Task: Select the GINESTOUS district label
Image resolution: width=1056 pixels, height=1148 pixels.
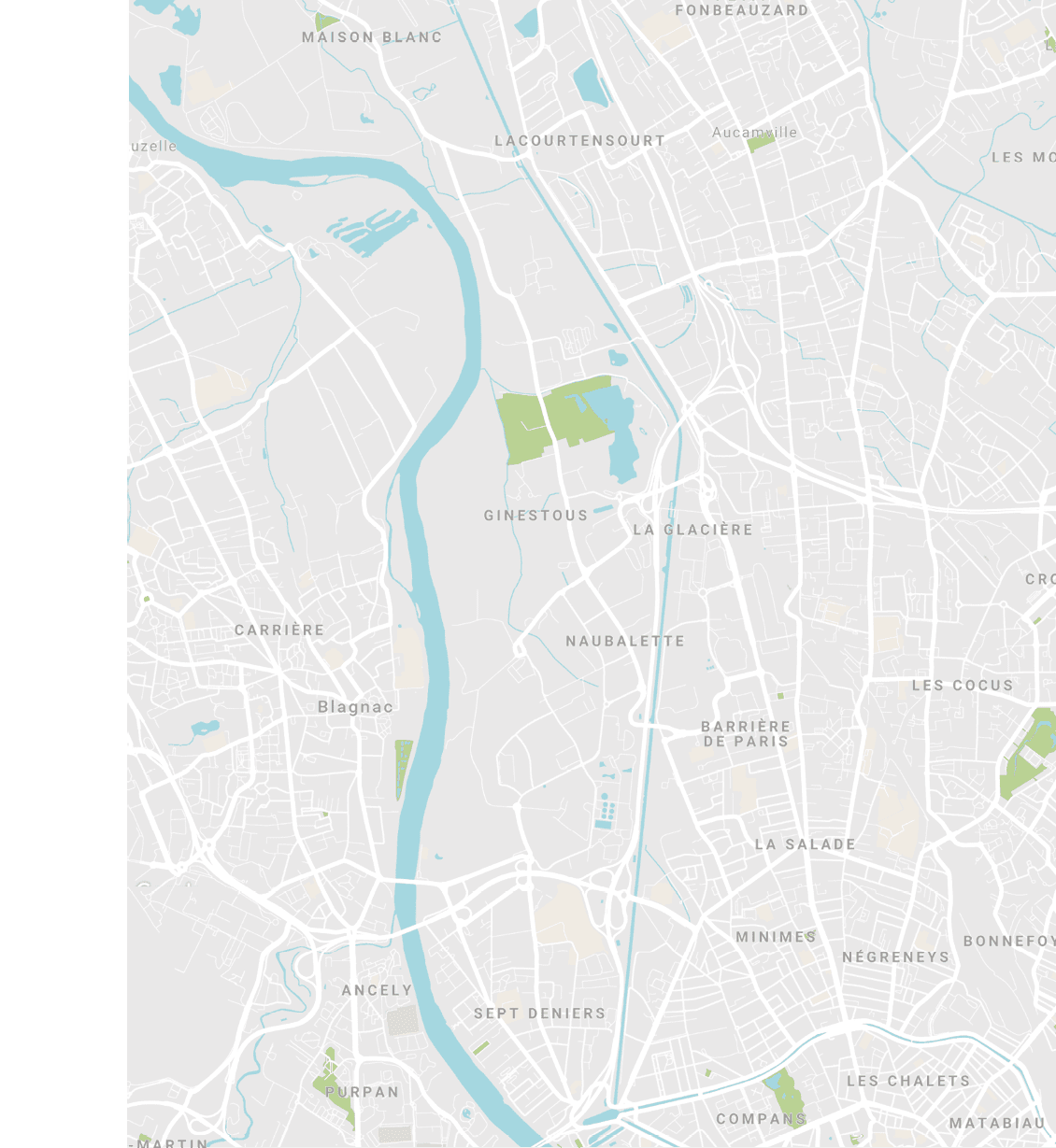Action: (x=536, y=516)
